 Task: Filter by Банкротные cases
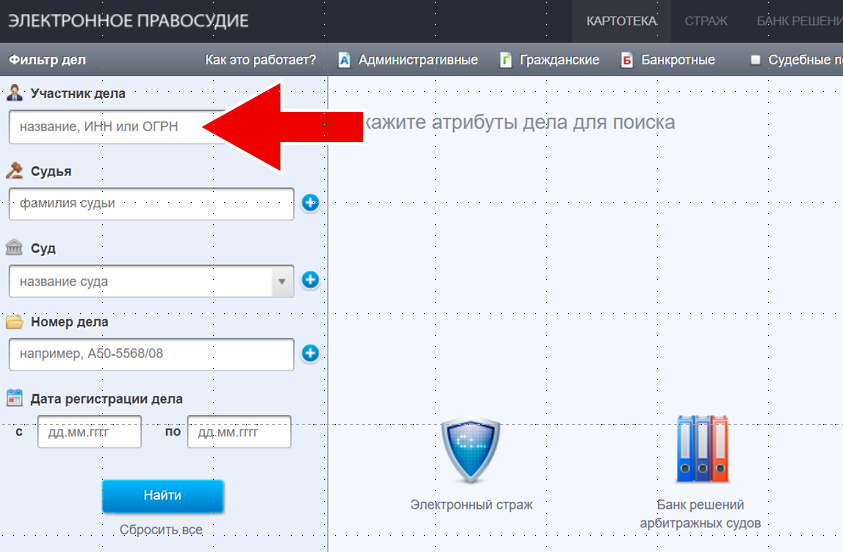click(x=678, y=60)
